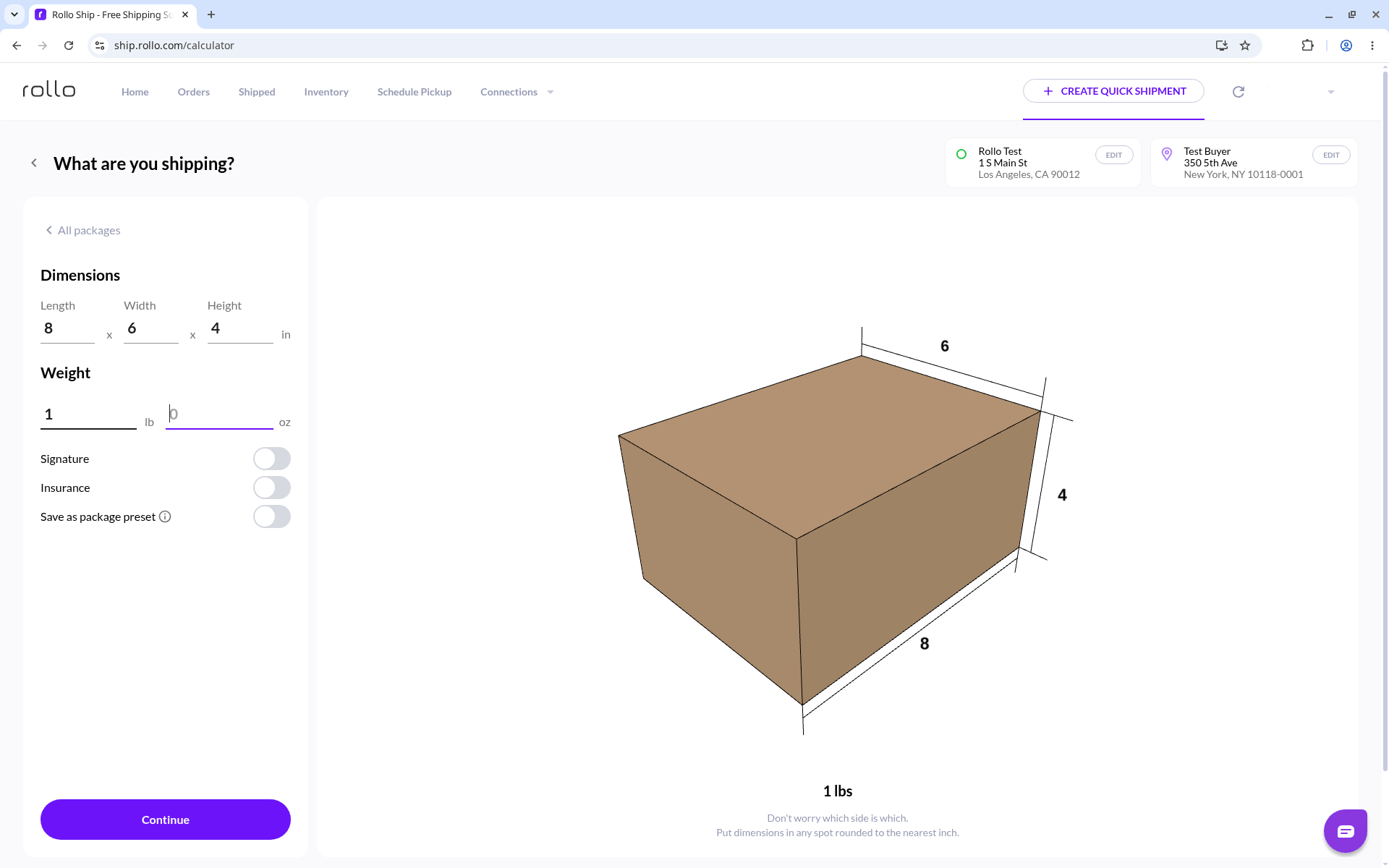Open the Chrome profile icon
The width and height of the screenshot is (1389, 868).
pyautogui.click(x=1346, y=46)
